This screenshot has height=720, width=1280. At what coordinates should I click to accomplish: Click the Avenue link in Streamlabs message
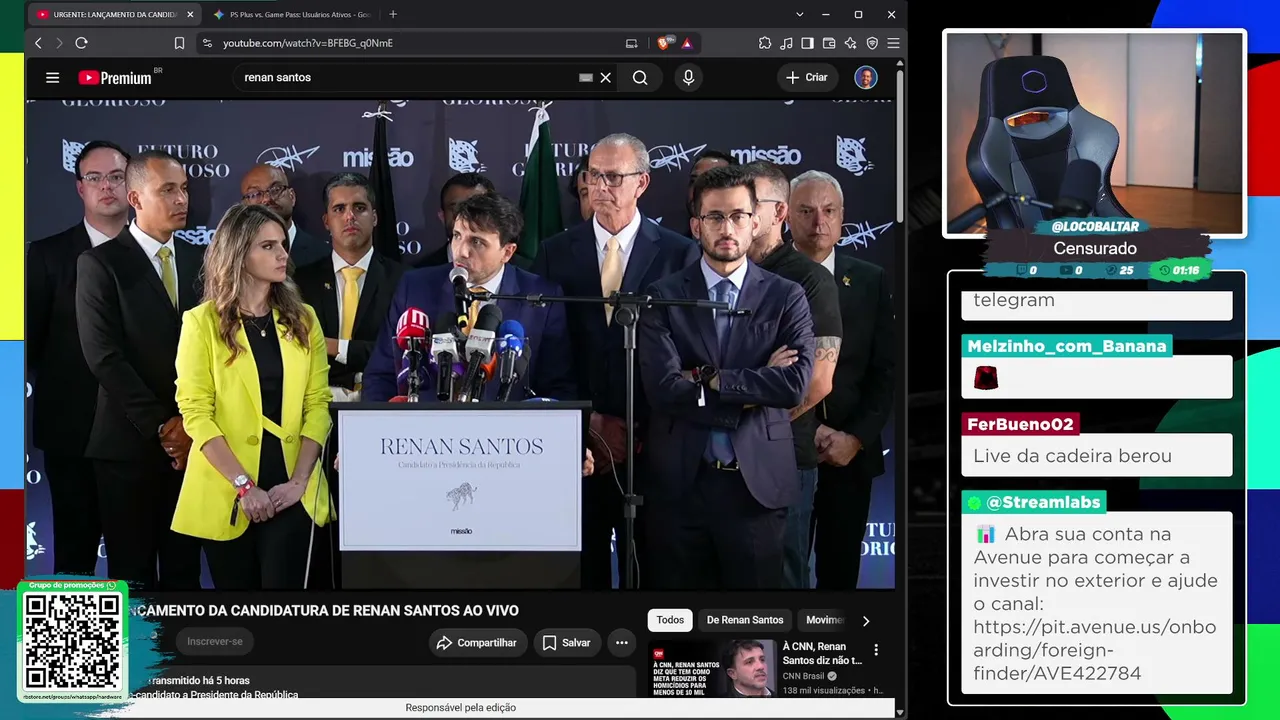(x=1095, y=650)
